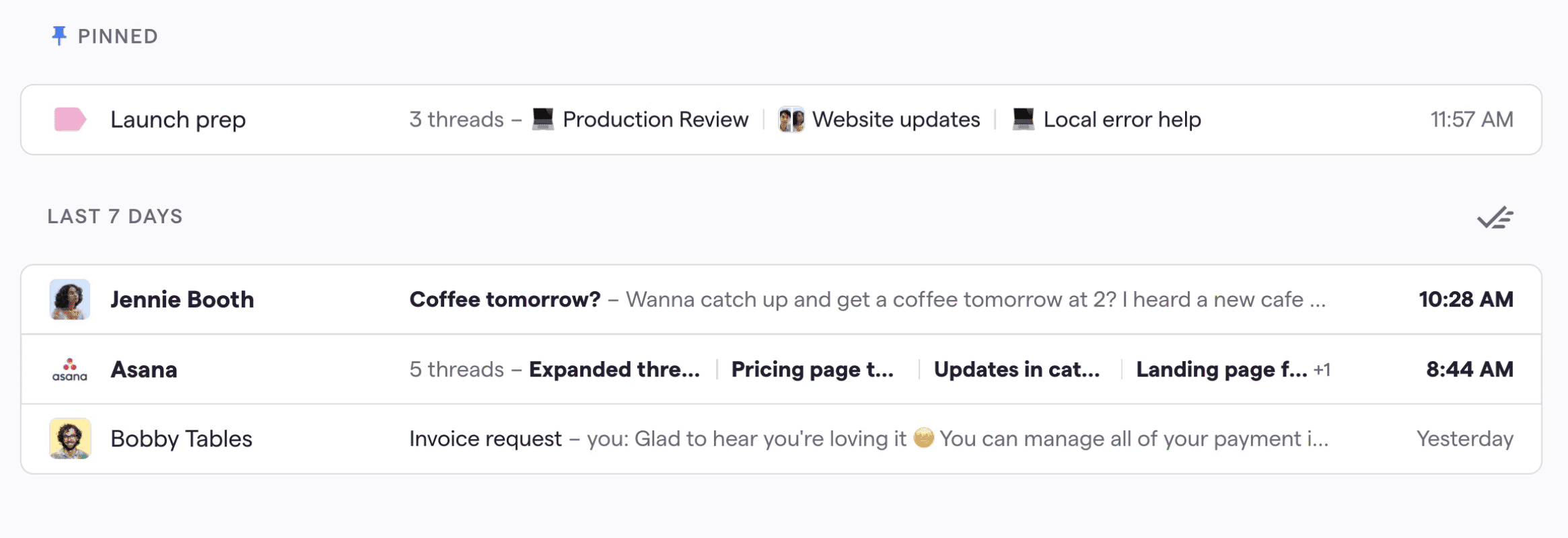Open the Invoice request email
The height and width of the screenshot is (538, 1568).
[485, 438]
